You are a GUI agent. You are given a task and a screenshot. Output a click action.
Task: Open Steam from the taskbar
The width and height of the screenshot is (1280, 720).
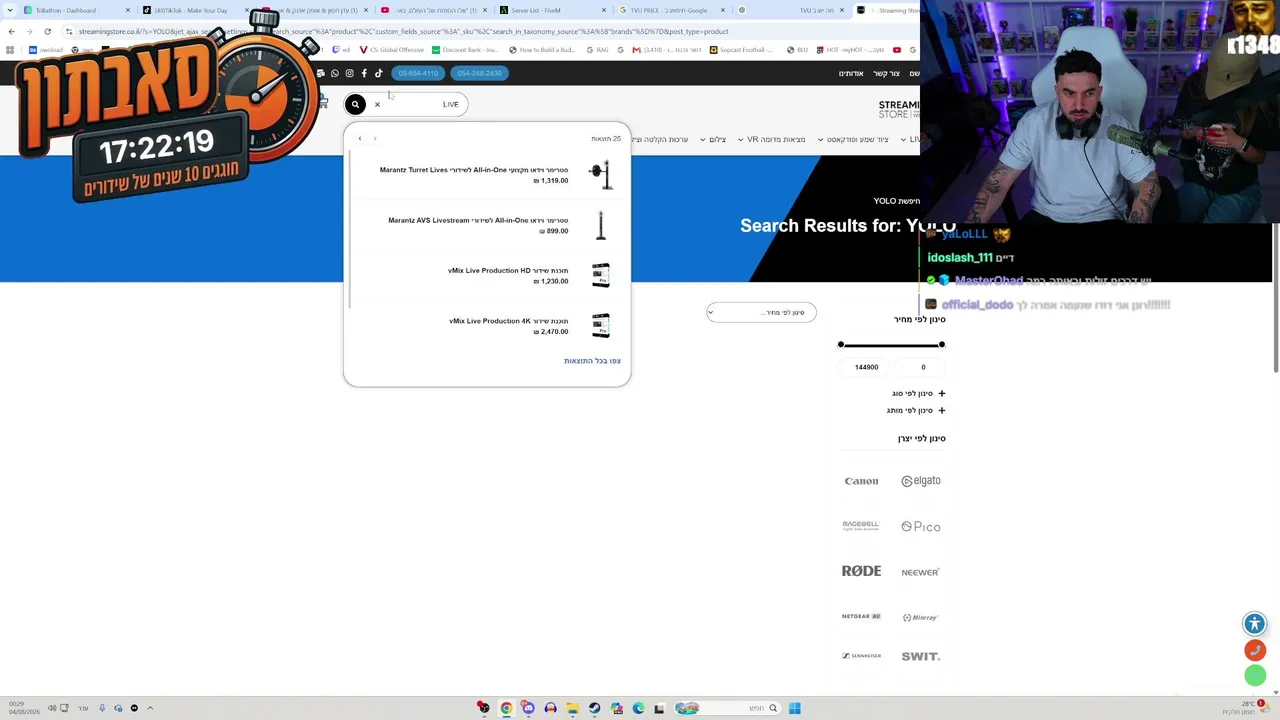click(x=594, y=708)
